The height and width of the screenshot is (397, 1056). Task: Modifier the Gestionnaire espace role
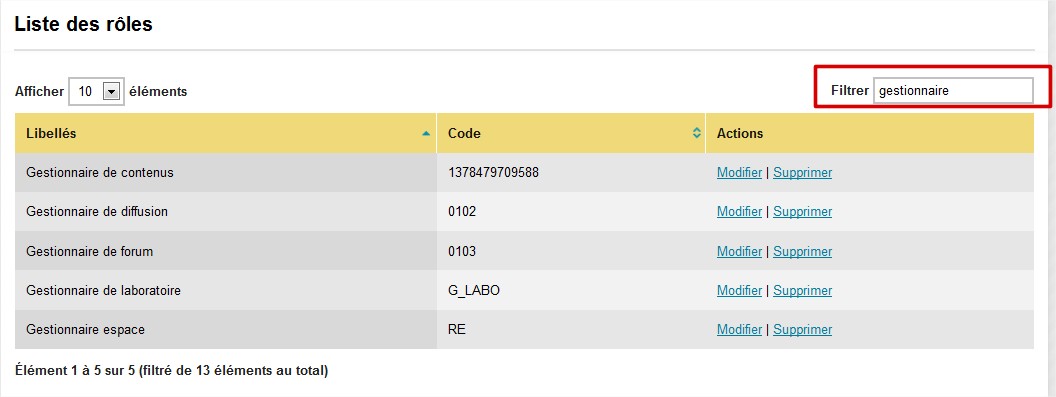pyautogui.click(x=739, y=330)
